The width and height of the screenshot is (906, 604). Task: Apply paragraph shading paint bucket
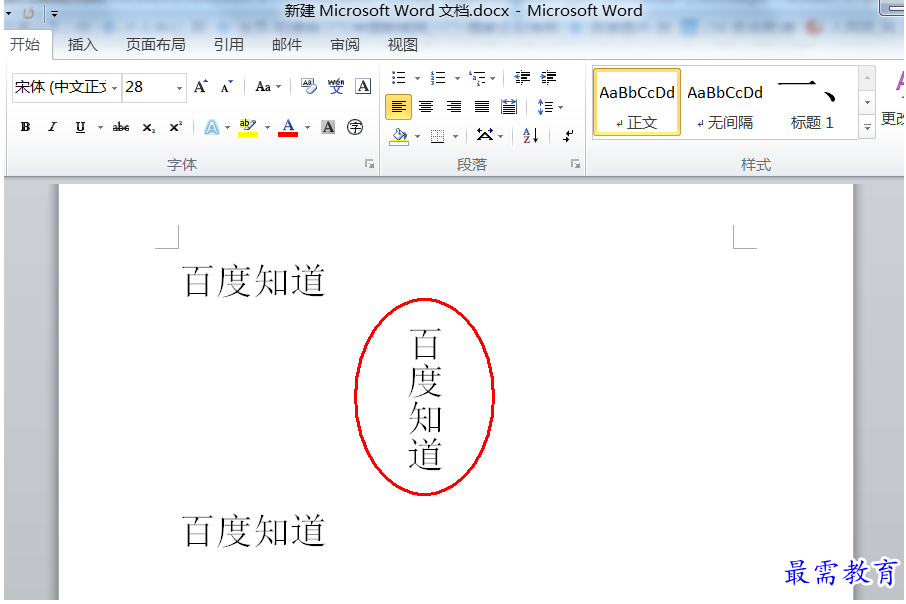399,136
